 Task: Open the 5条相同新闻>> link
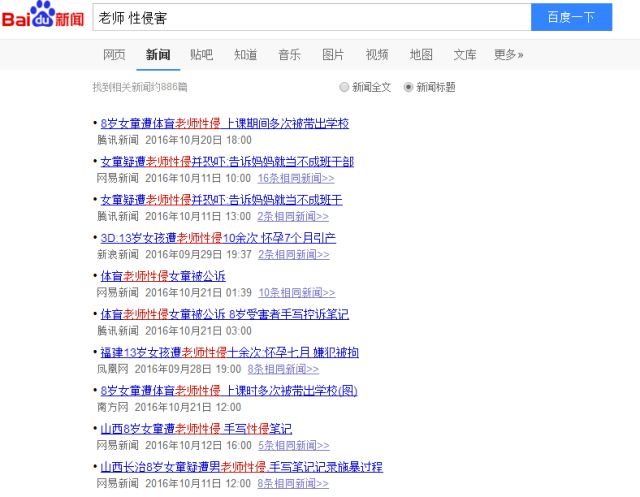click(293, 445)
